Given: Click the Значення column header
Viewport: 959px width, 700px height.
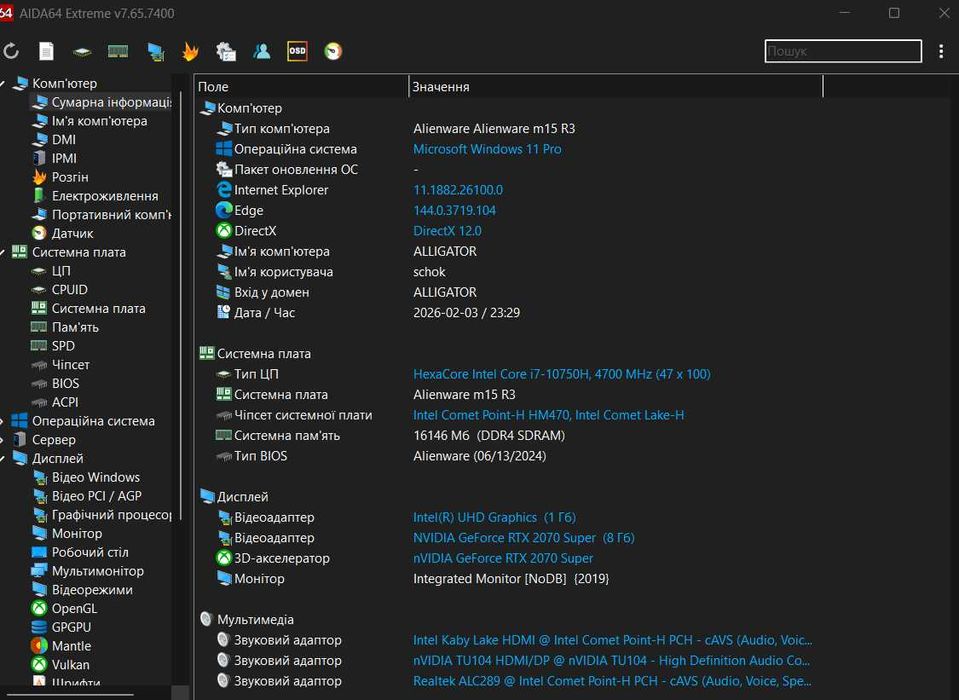Looking at the screenshot, I should tap(616, 87).
